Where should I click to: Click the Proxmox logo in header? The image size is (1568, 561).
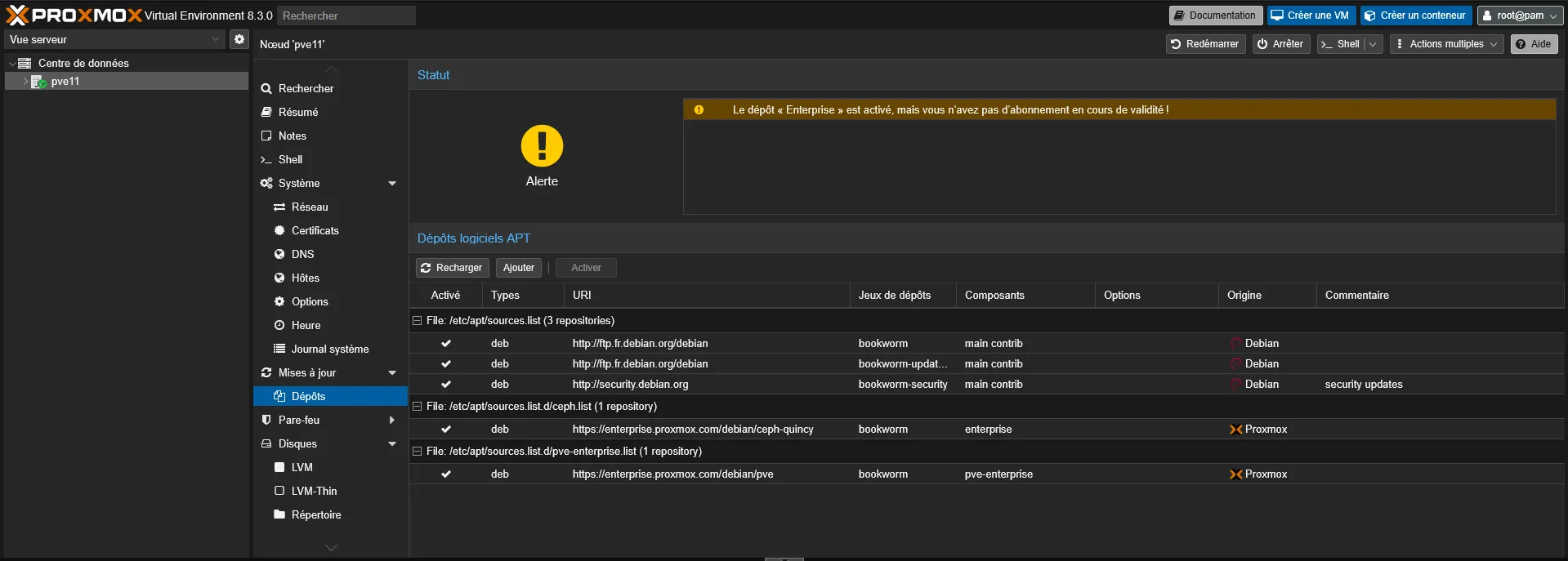(x=74, y=16)
